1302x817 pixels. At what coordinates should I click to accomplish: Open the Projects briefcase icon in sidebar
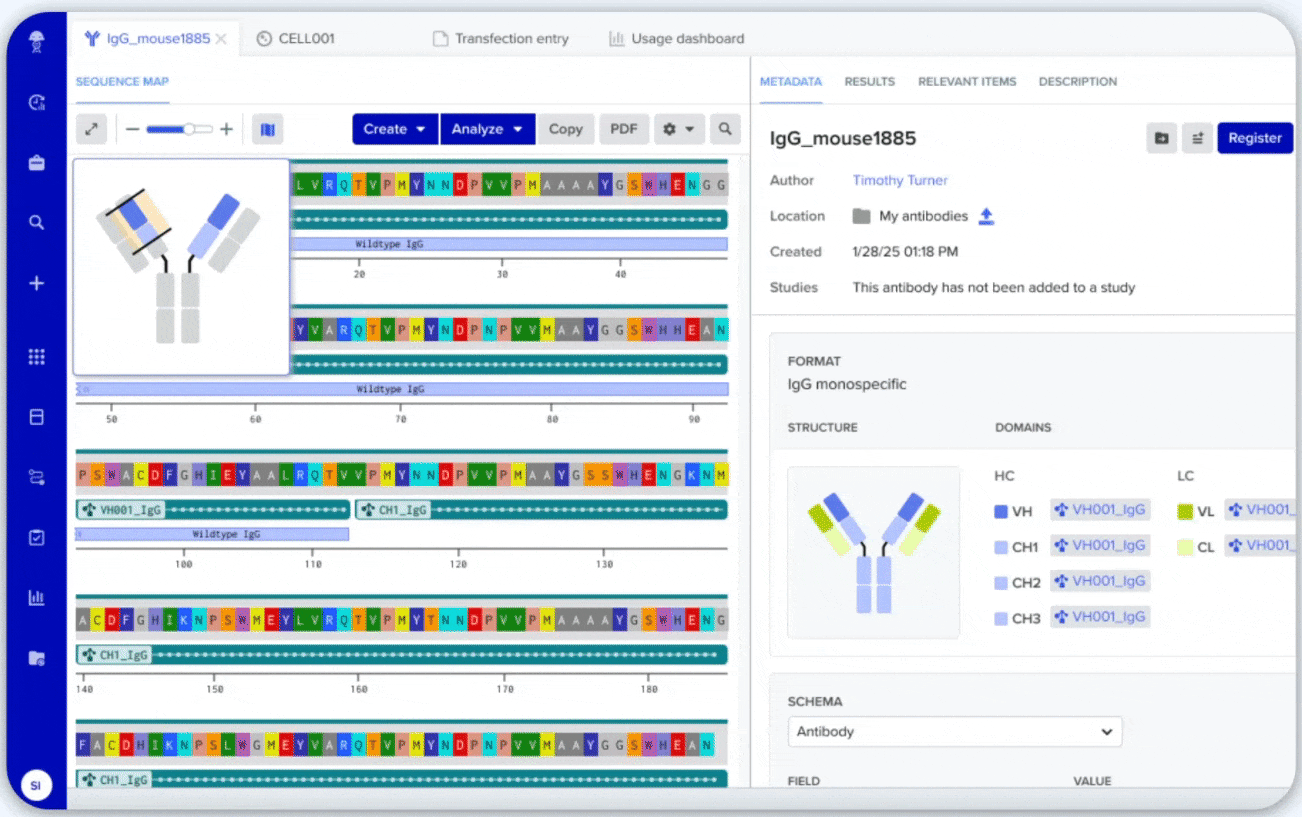(x=37, y=162)
